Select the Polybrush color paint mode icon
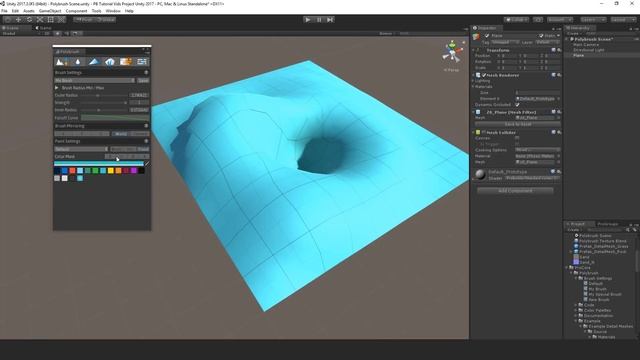The width and height of the screenshot is (640, 360). click(x=94, y=62)
